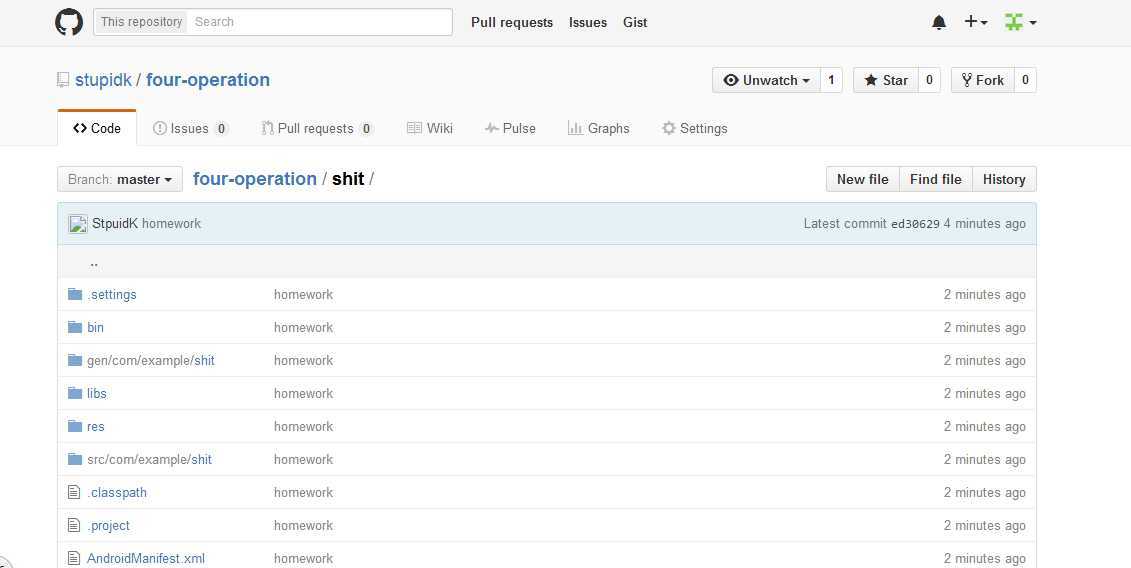Open the Unwatch dropdown
This screenshot has height=568, width=1131.
766,80
